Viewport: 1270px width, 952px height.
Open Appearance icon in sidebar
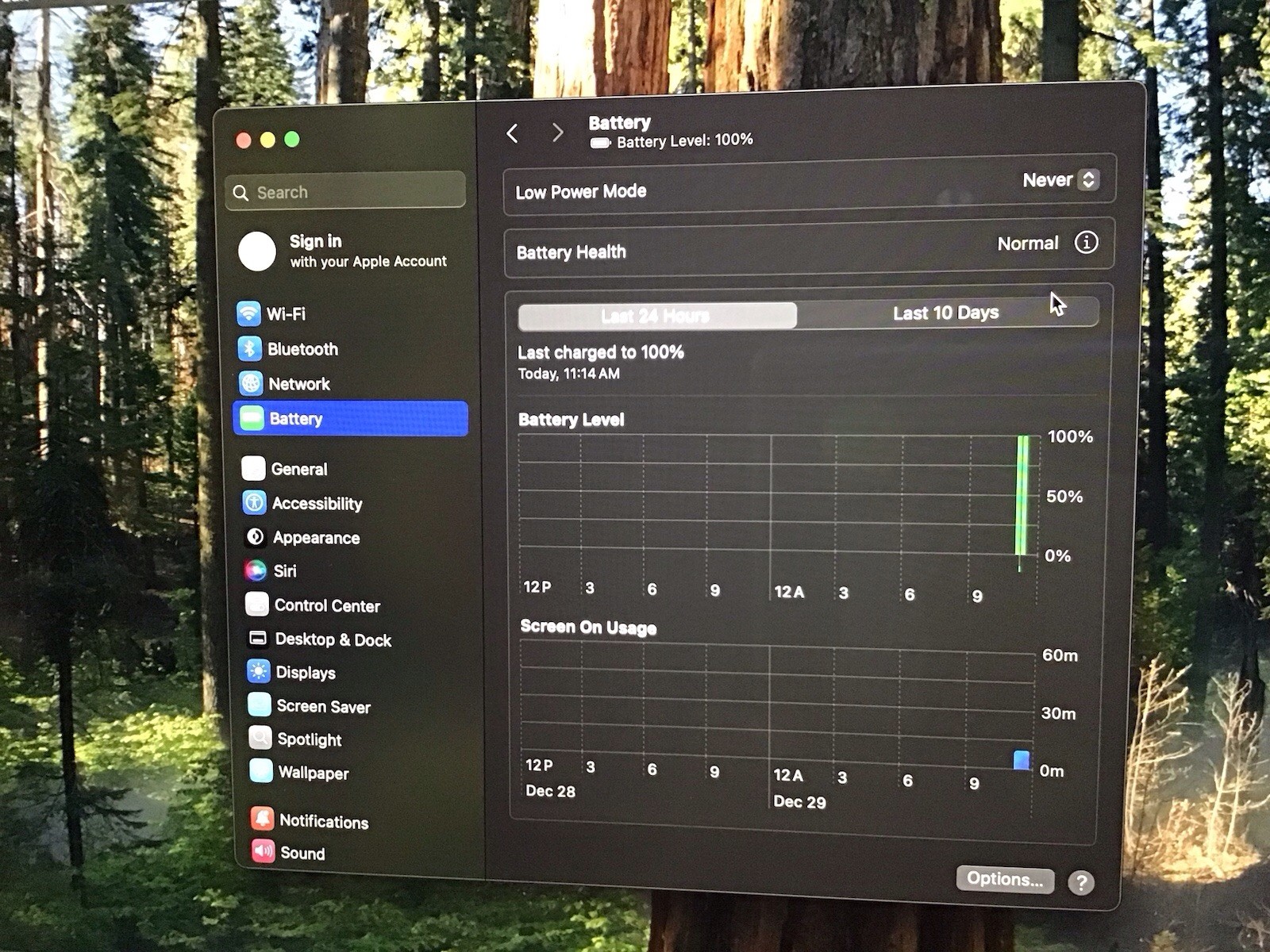(255, 537)
